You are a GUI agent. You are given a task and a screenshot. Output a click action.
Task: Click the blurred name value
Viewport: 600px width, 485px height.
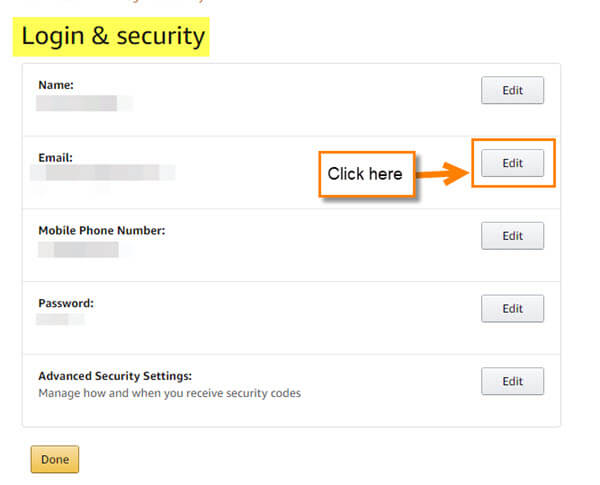coord(84,103)
